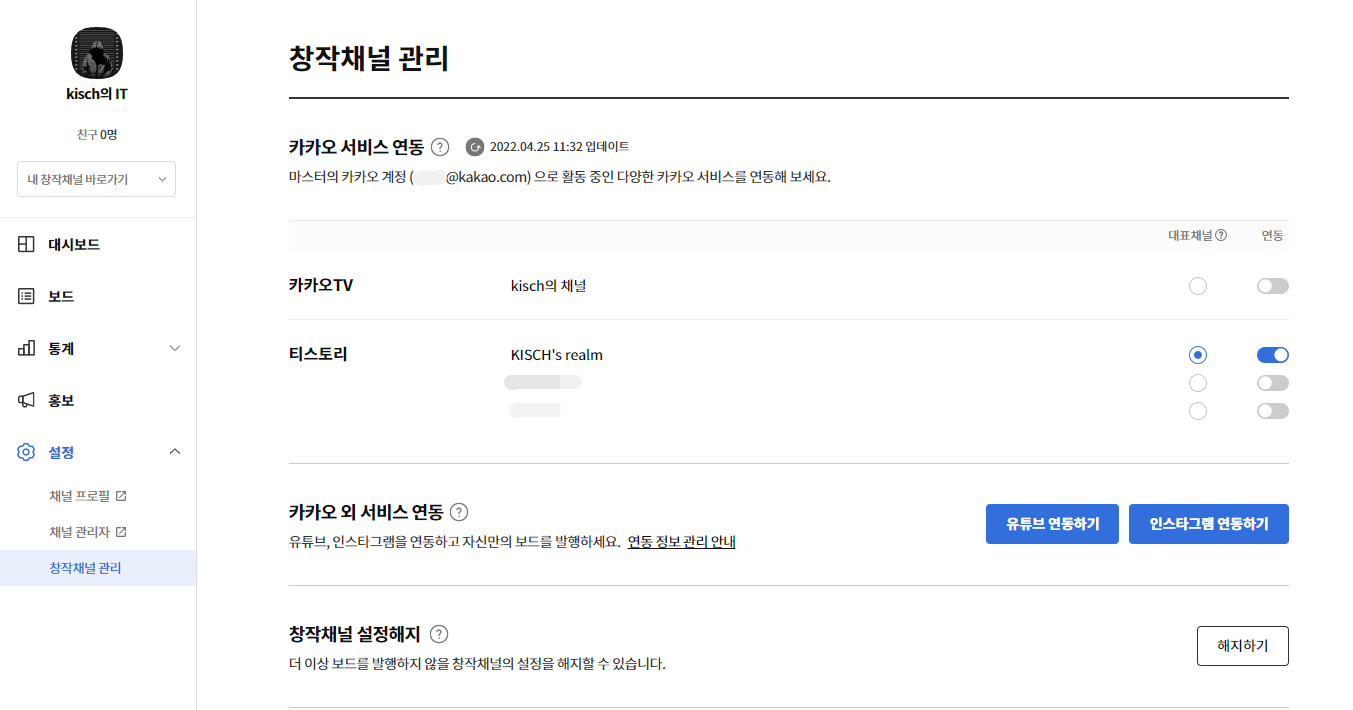The image size is (1353, 710).
Task: Click external link icon next to 채널 관리자
Action: tap(122, 532)
